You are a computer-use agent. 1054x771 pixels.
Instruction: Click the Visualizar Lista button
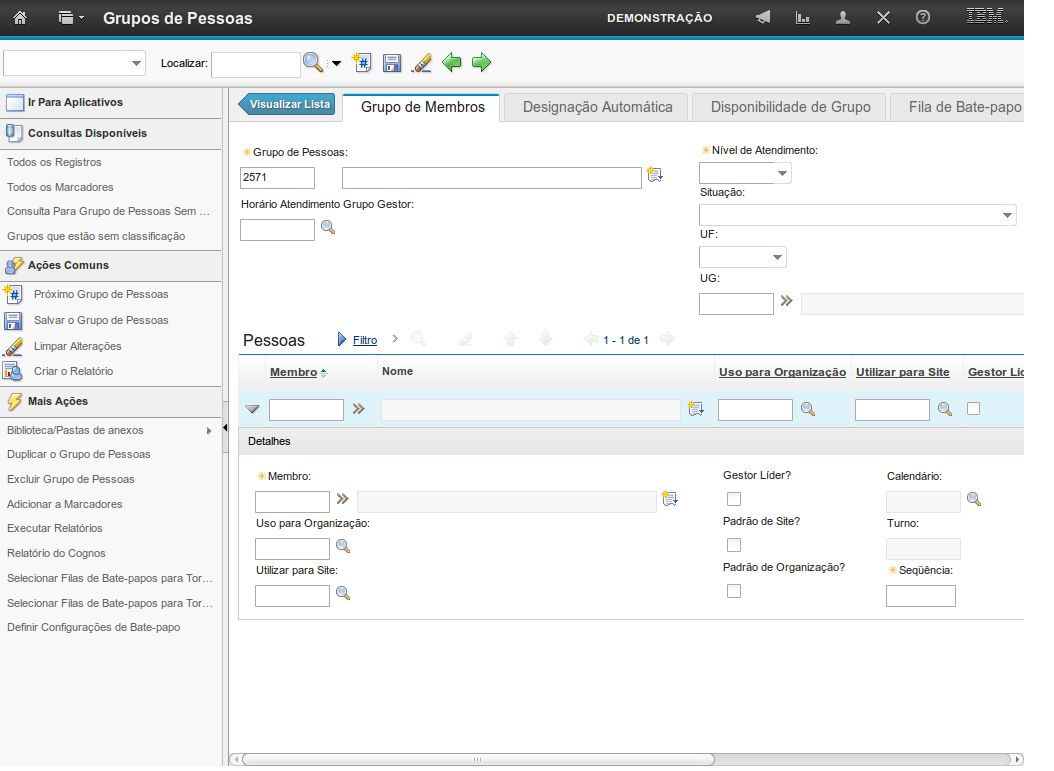tap(286, 104)
